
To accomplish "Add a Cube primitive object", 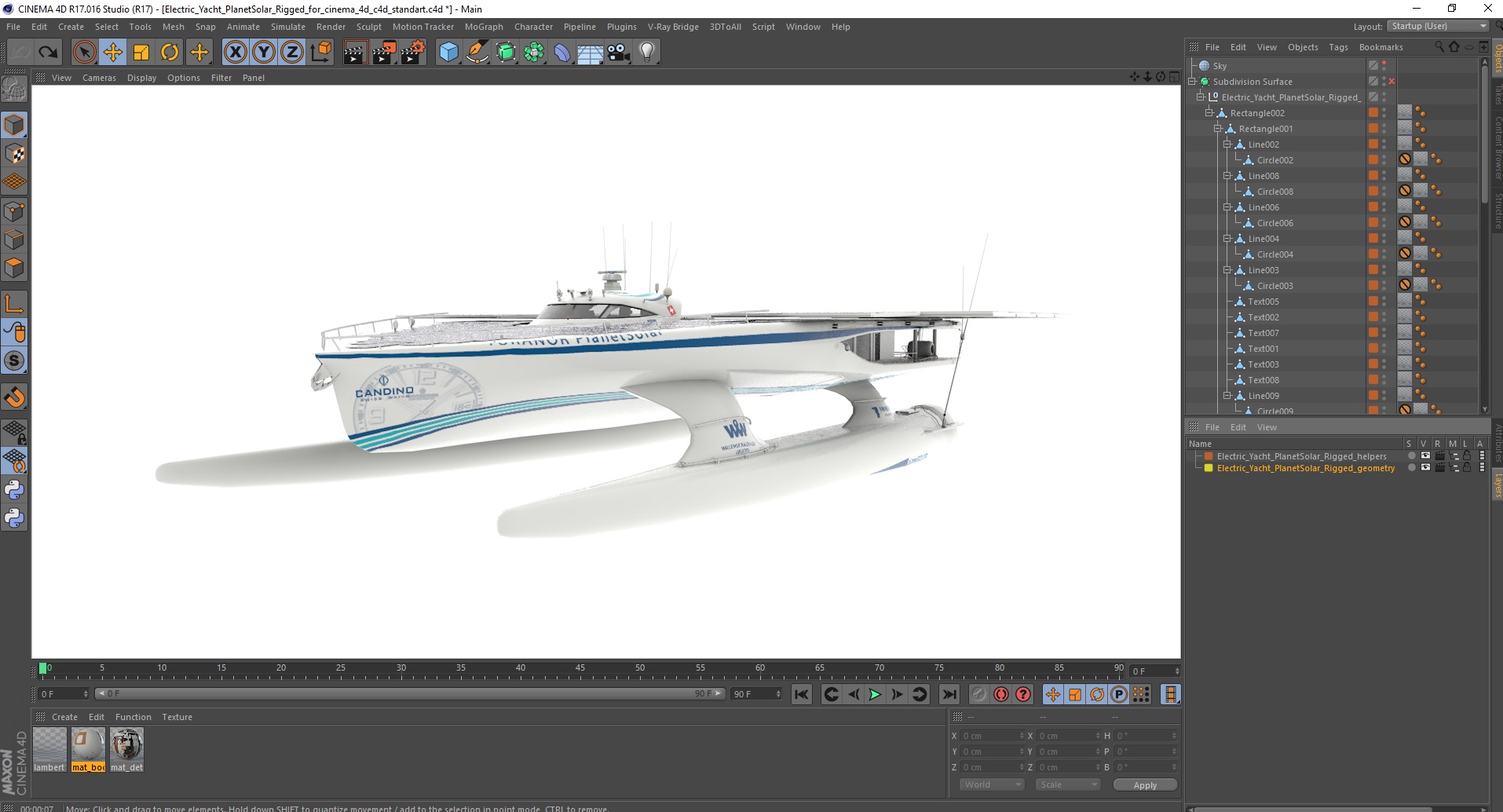I will tap(448, 53).
